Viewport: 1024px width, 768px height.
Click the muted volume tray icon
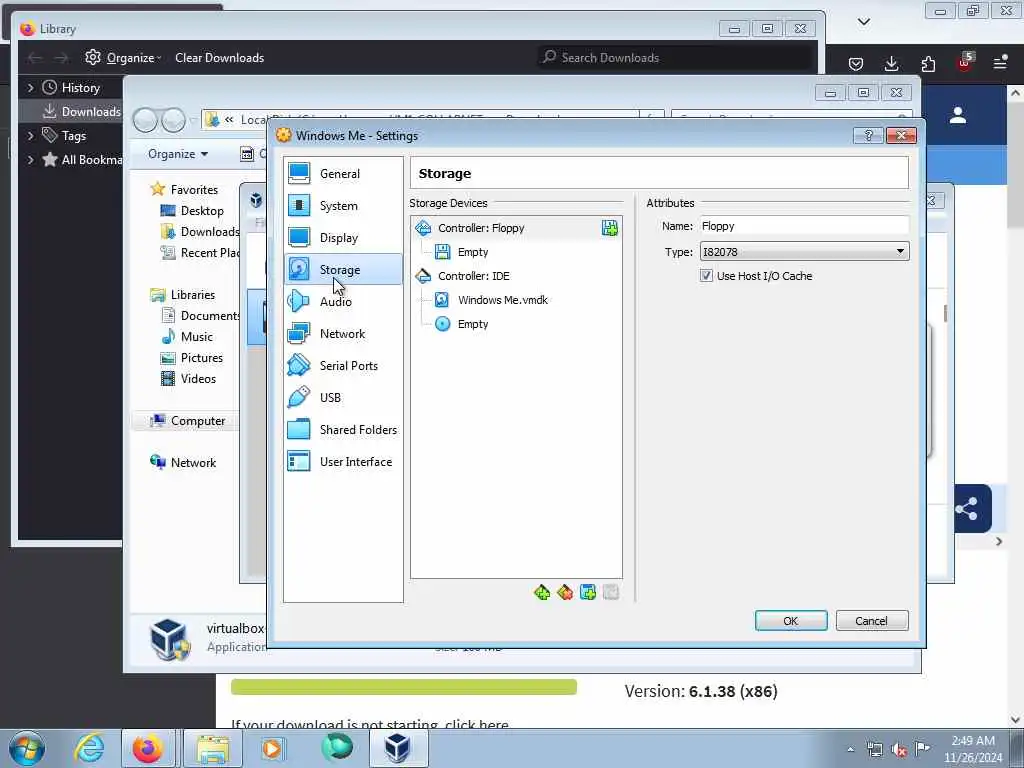(x=899, y=749)
